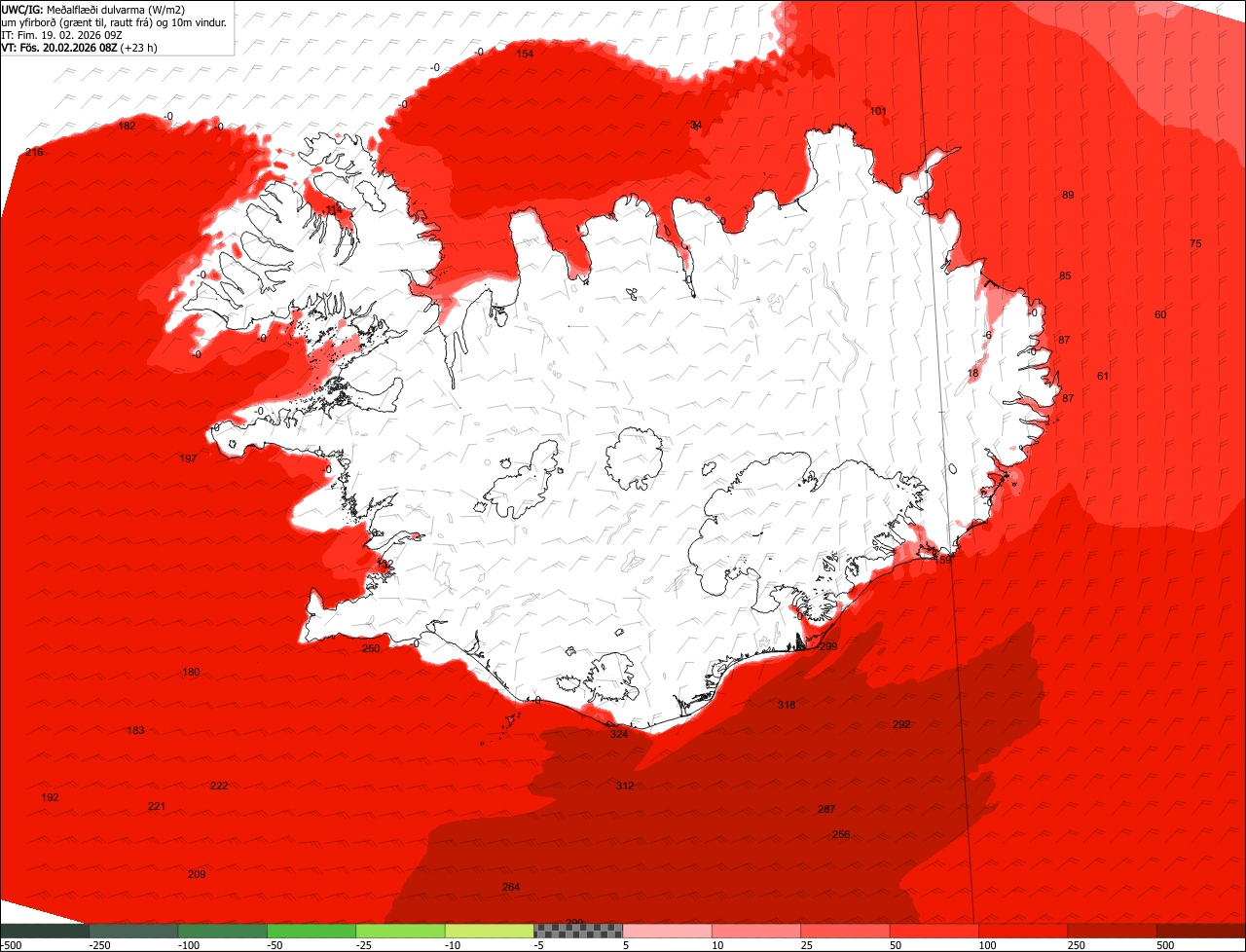The image size is (1246, 952).
Task: Click legend swatch between -250 and -100
Action: point(133,931)
